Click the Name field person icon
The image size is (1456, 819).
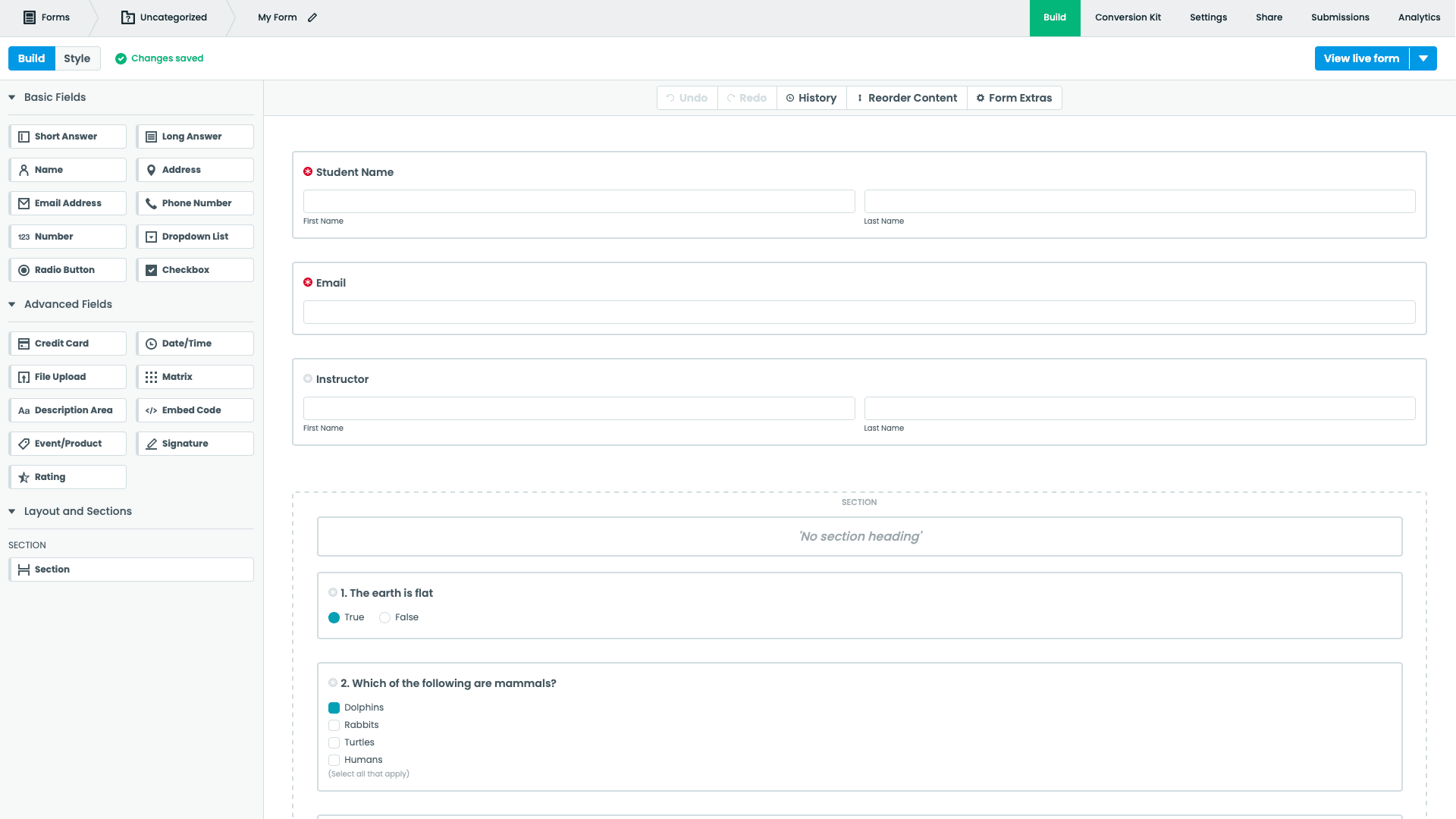[24, 170]
